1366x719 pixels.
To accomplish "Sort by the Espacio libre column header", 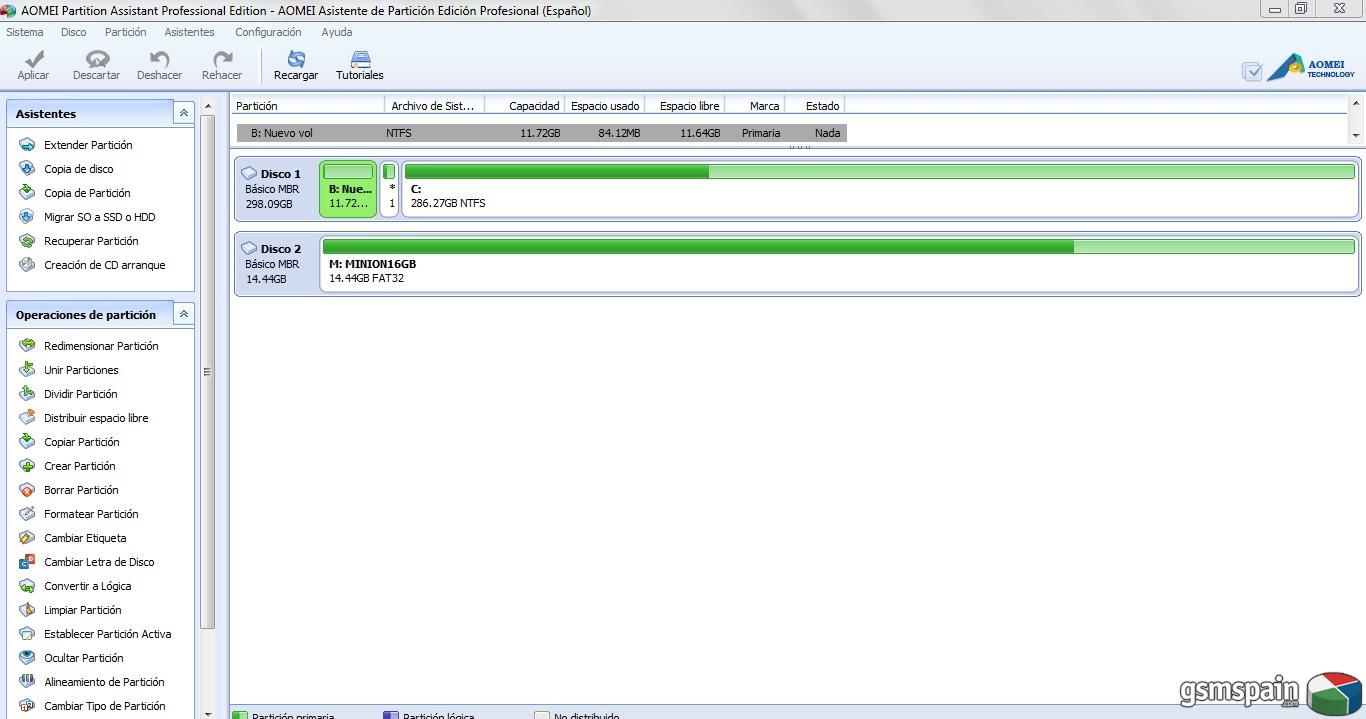I will [685, 105].
